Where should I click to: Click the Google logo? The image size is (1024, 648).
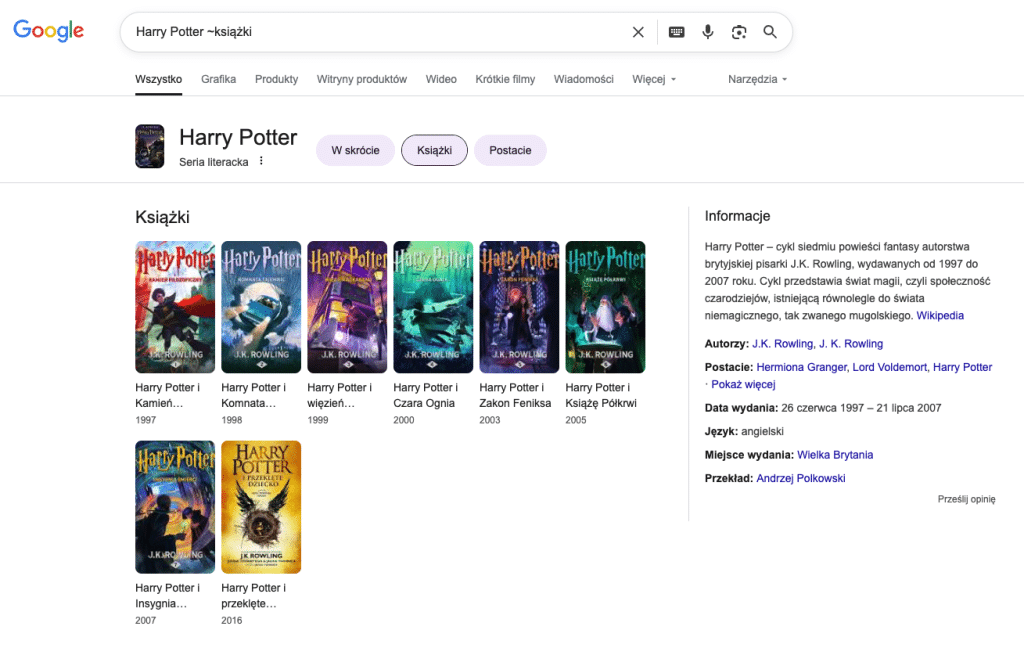pos(48,30)
